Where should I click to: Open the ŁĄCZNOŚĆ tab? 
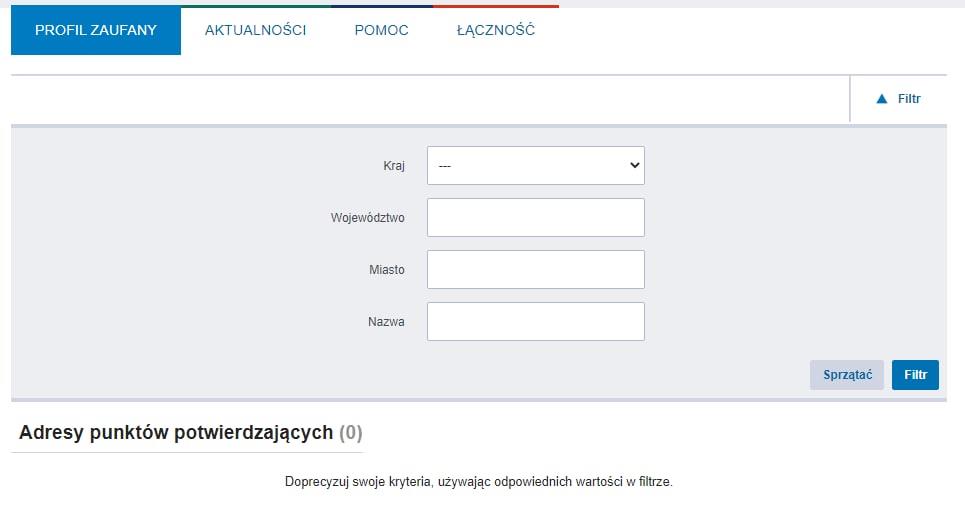coord(495,31)
